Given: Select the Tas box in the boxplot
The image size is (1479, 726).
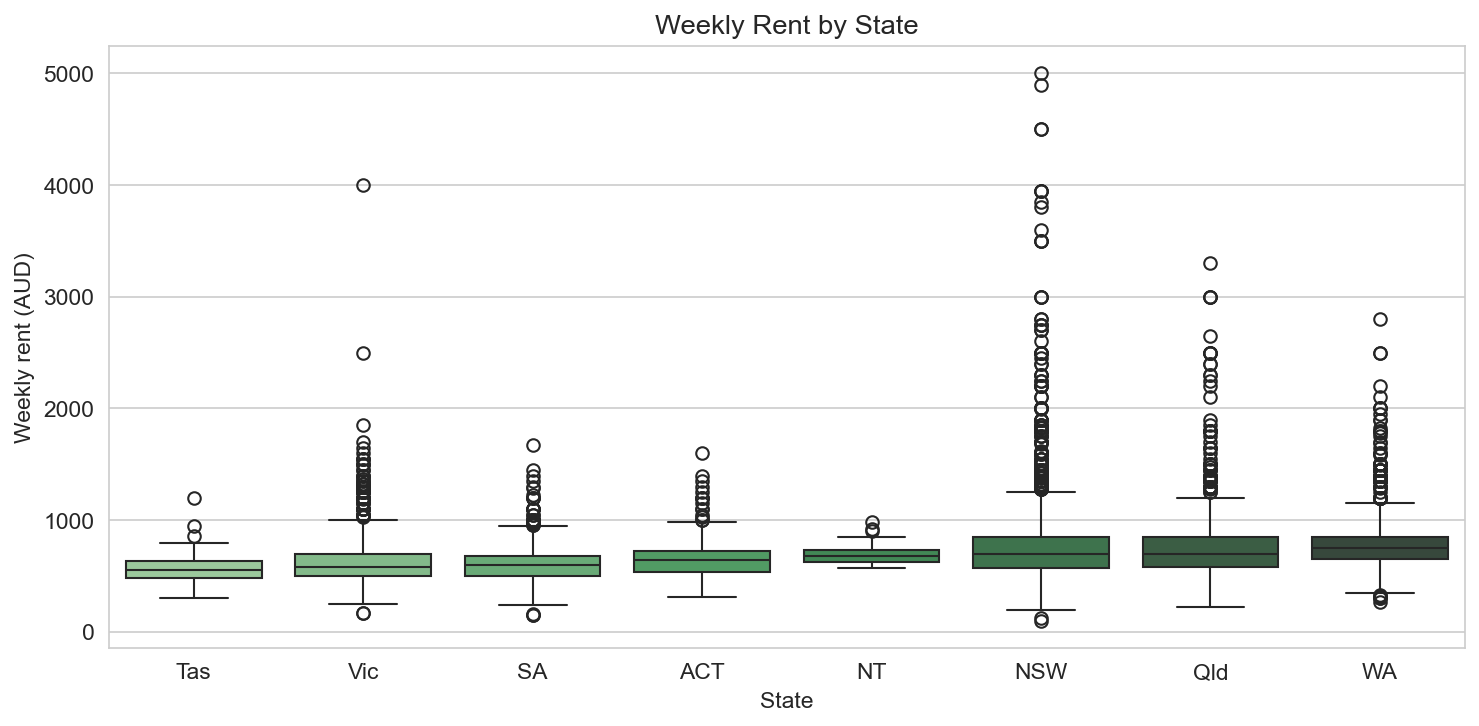Looking at the screenshot, I should (x=194, y=569).
